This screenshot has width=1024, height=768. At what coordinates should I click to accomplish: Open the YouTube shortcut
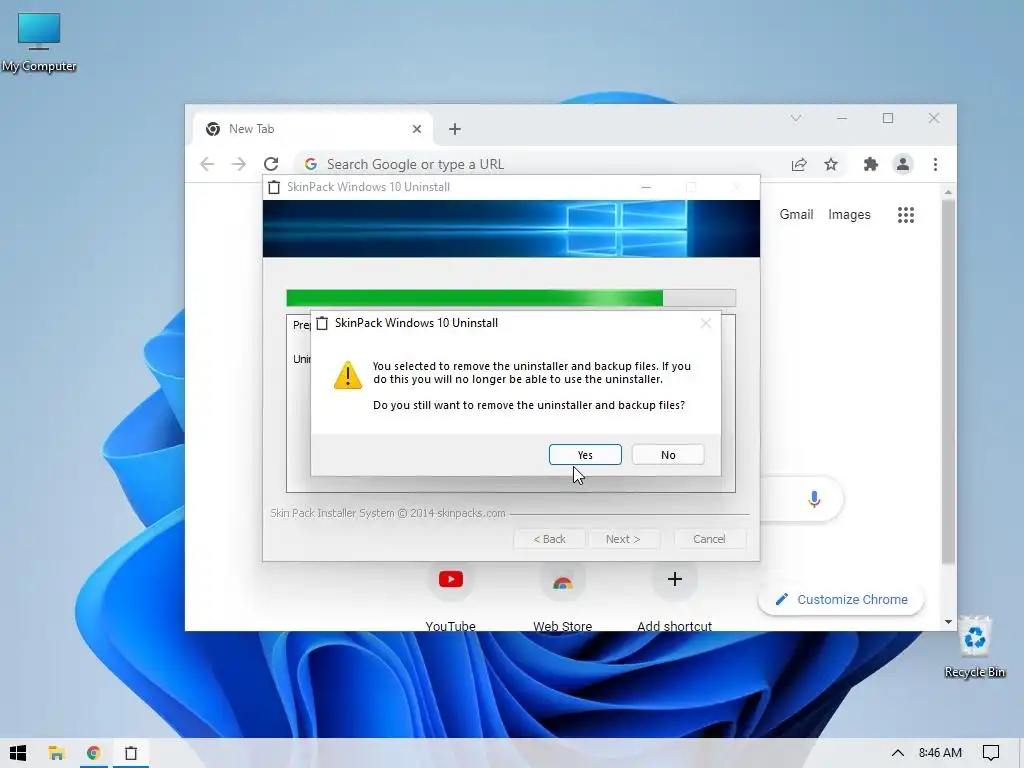(451, 579)
